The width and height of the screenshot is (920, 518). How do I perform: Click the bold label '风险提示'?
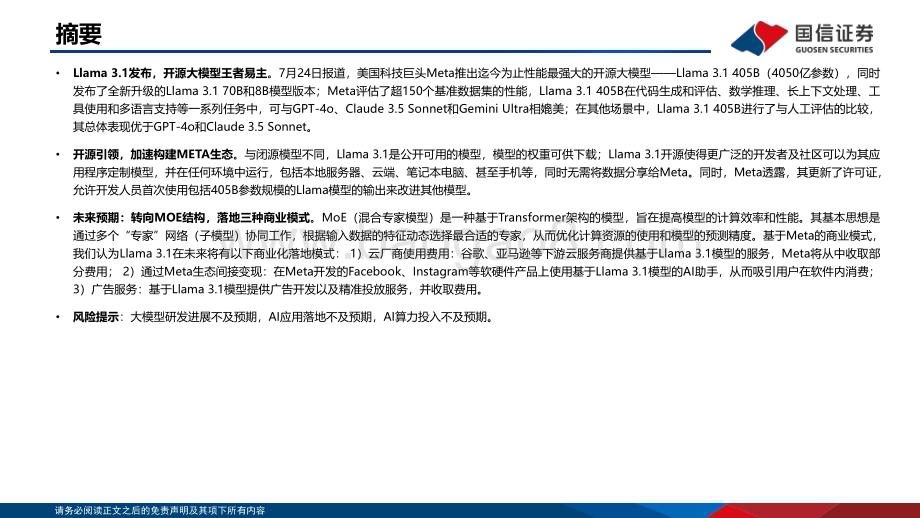tap(96, 317)
